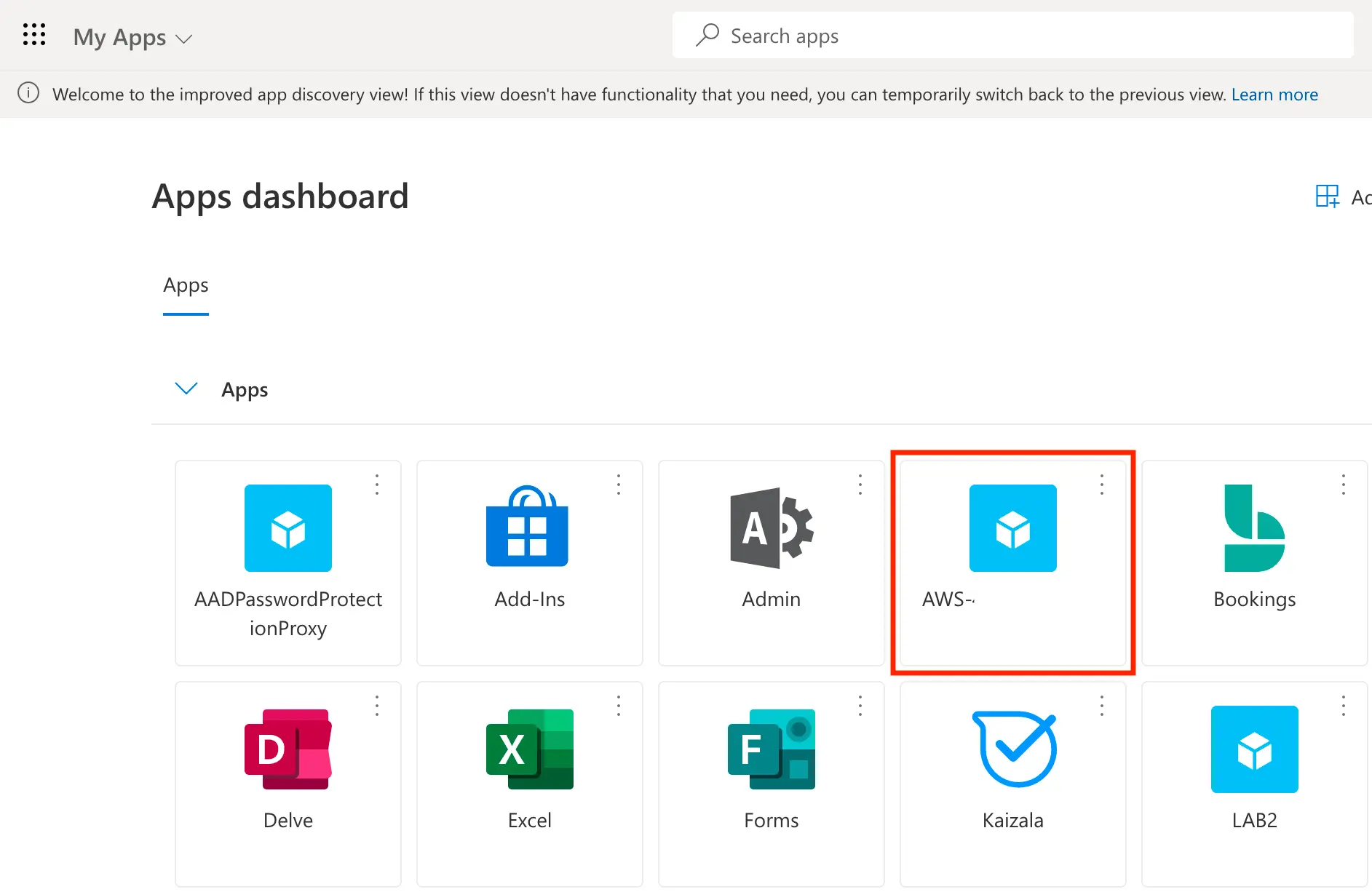The height and width of the screenshot is (892, 1372).
Task: Launch the LAB2 app tile
Action: pyautogui.click(x=1253, y=749)
